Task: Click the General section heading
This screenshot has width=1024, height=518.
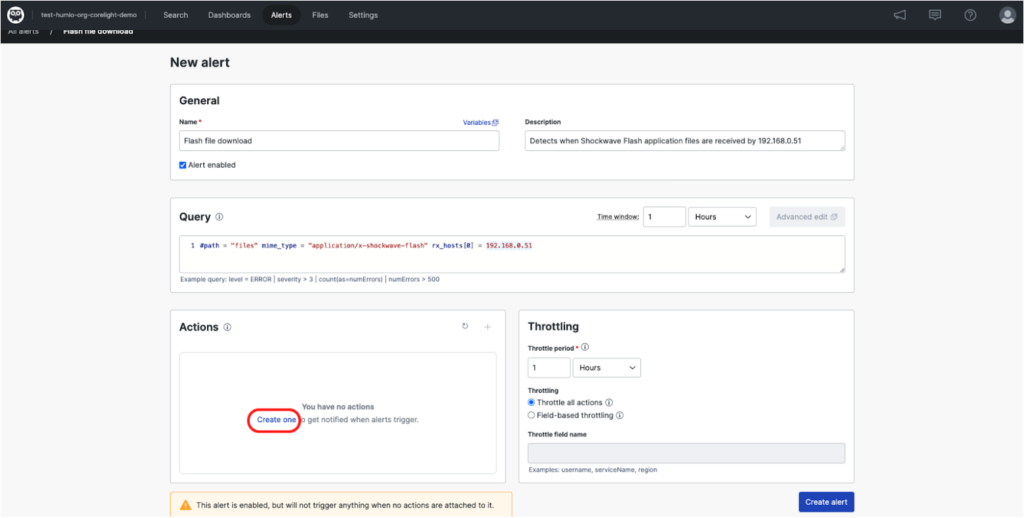Action: (x=199, y=101)
